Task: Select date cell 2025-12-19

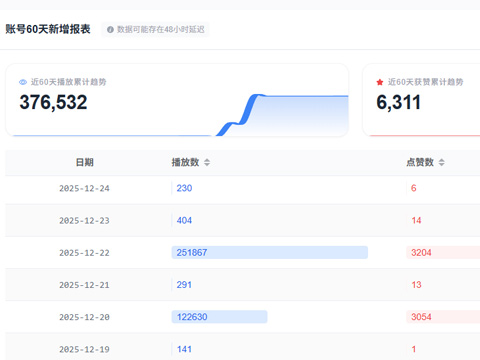Action: (x=84, y=349)
